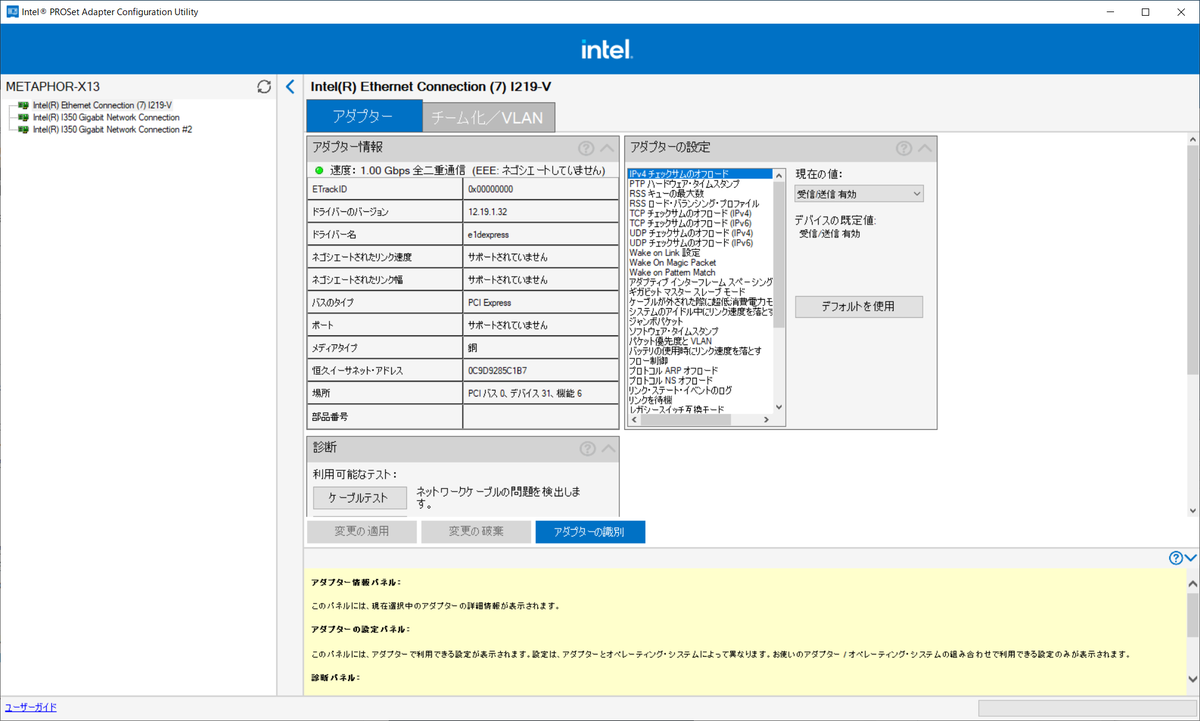Open the 現在の値 dropdown
1200x721 pixels.
tap(859, 194)
